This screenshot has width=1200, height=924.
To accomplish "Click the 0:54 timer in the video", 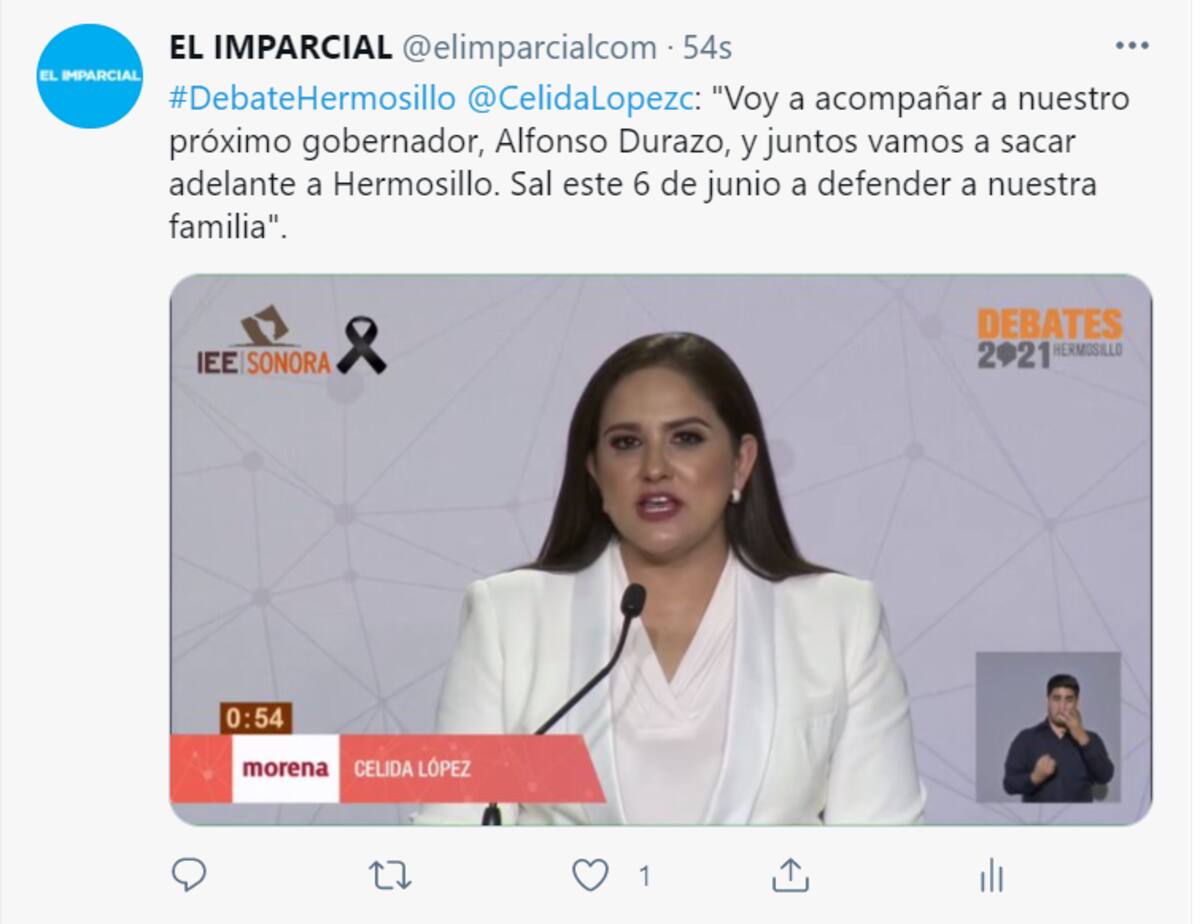I will pos(255,718).
